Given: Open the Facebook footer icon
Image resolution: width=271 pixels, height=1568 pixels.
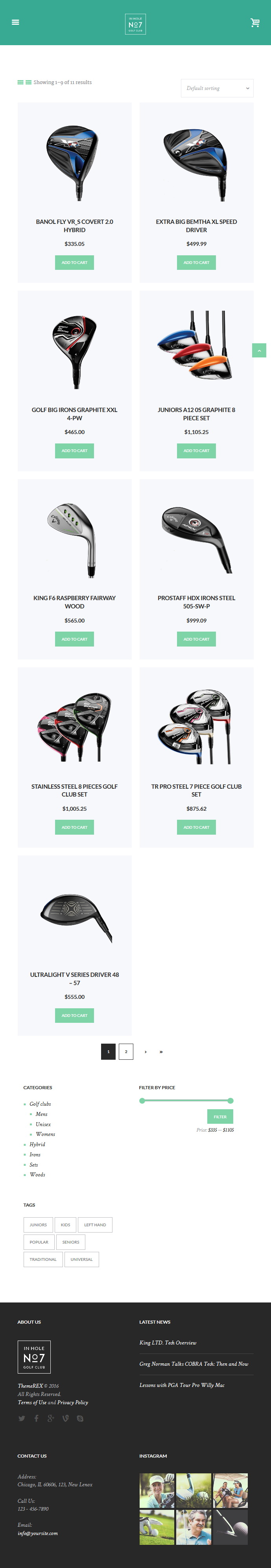Looking at the screenshot, I should [36, 1418].
